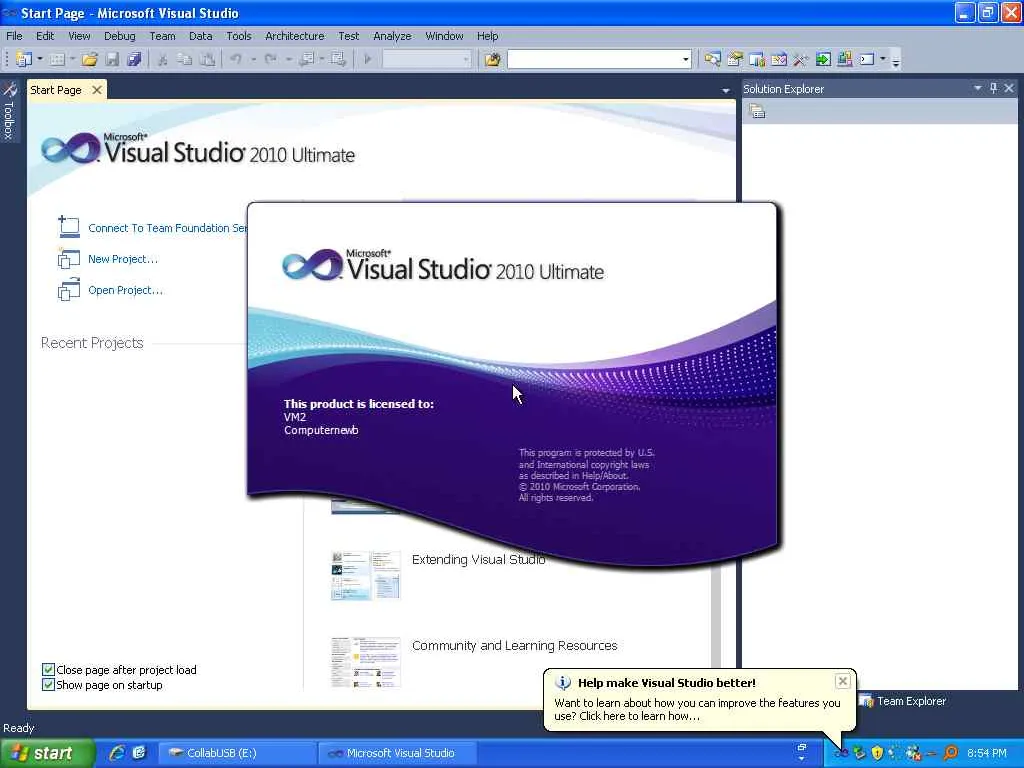Click the Start Page vertical scrollbar
Image resolution: width=1024 pixels, height=768 pixels.
[x=716, y=617]
